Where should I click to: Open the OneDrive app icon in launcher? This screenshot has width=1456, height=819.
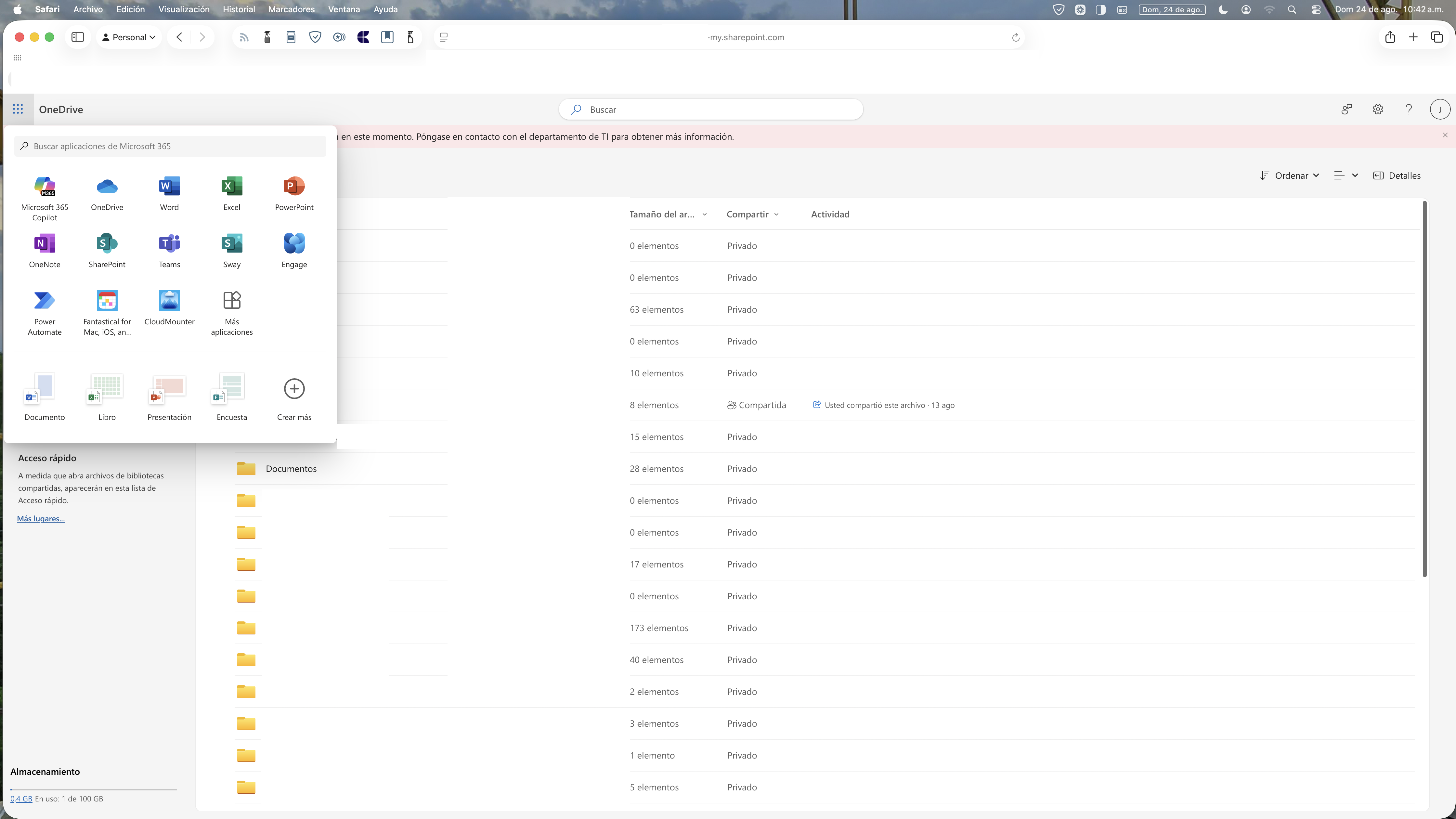107,193
